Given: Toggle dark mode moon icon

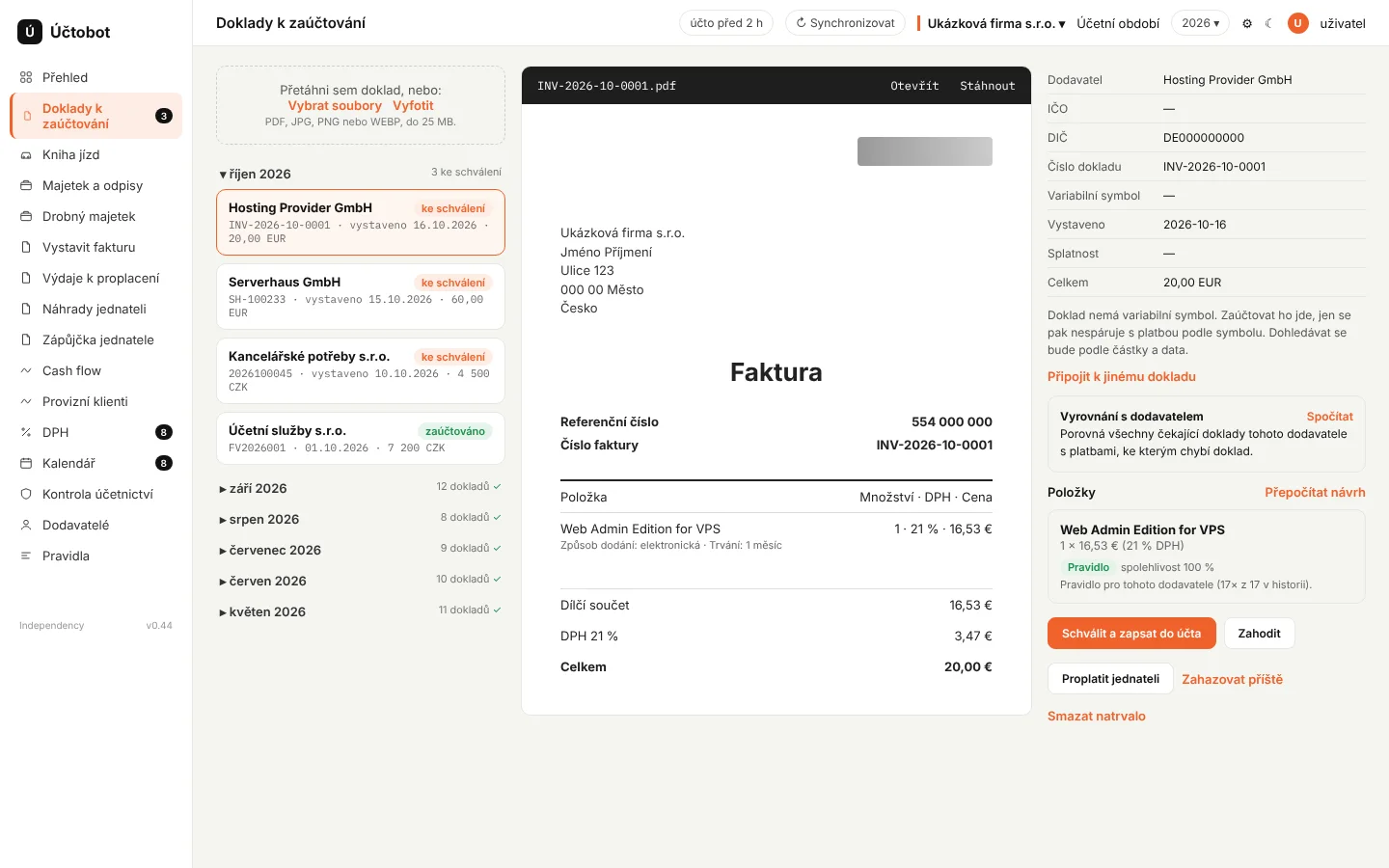Looking at the screenshot, I should click(x=1269, y=23).
